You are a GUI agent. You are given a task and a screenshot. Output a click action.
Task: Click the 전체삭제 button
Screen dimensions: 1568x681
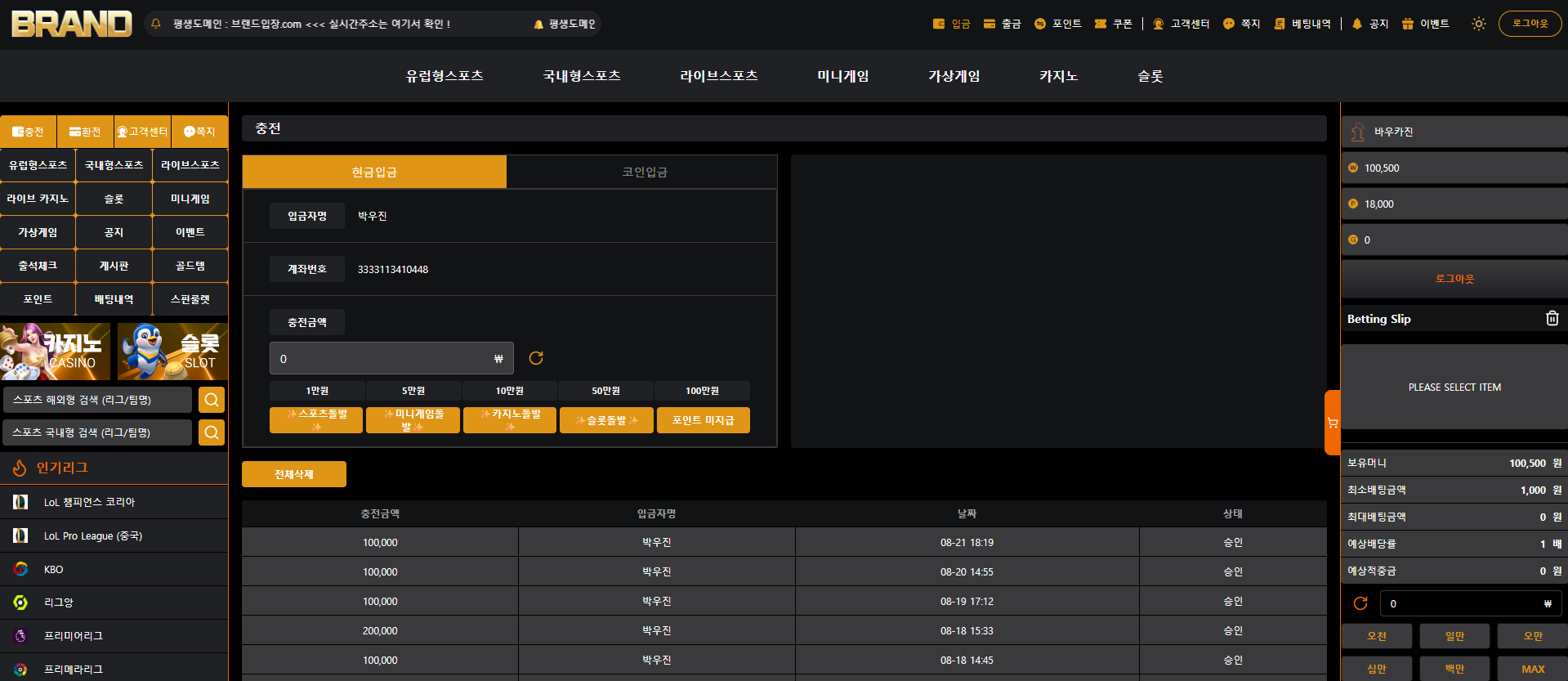point(294,474)
